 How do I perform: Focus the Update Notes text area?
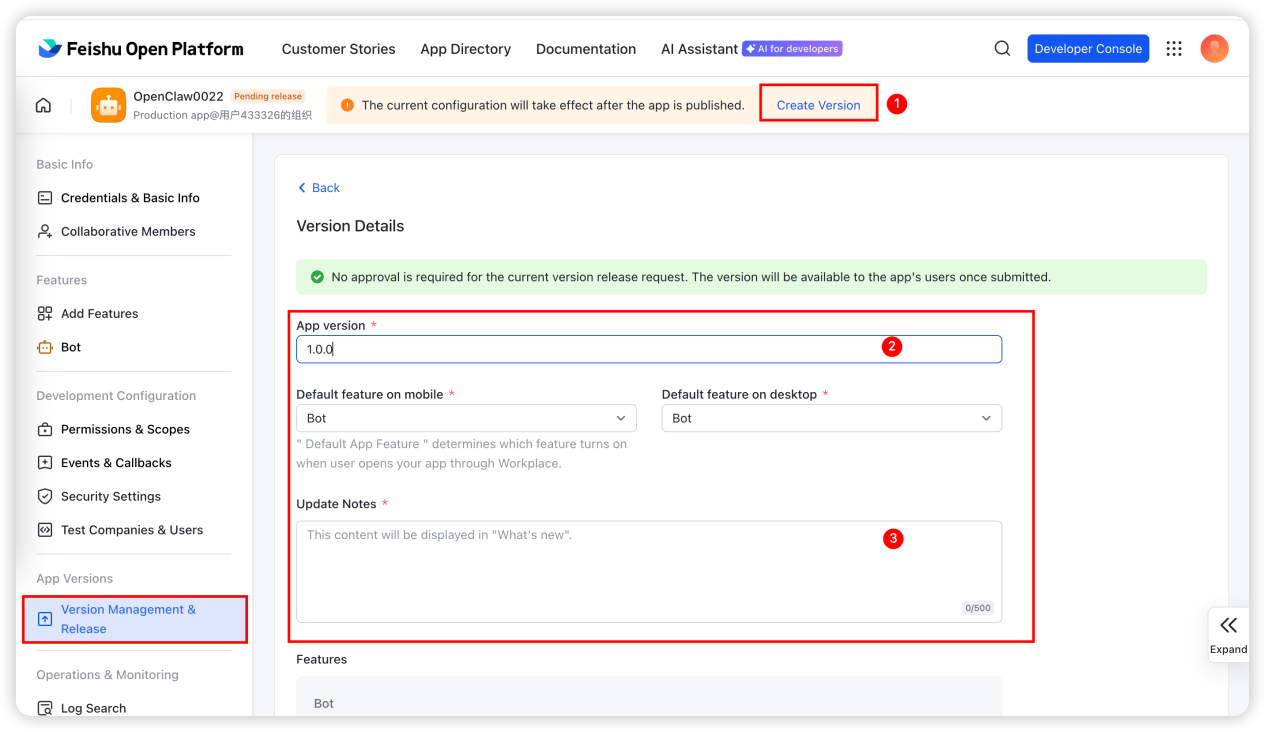coord(648,570)
